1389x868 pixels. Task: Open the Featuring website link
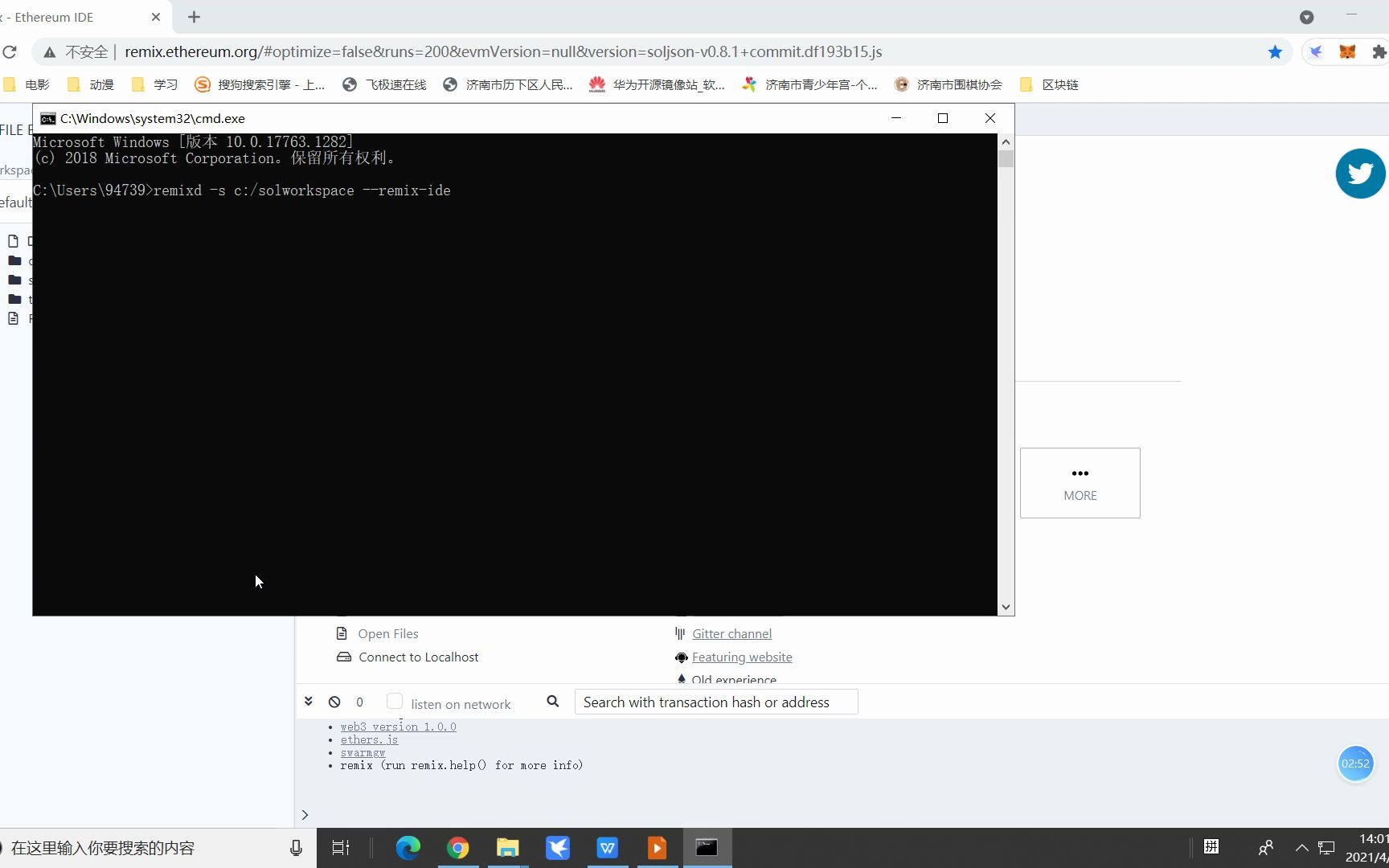742,657
